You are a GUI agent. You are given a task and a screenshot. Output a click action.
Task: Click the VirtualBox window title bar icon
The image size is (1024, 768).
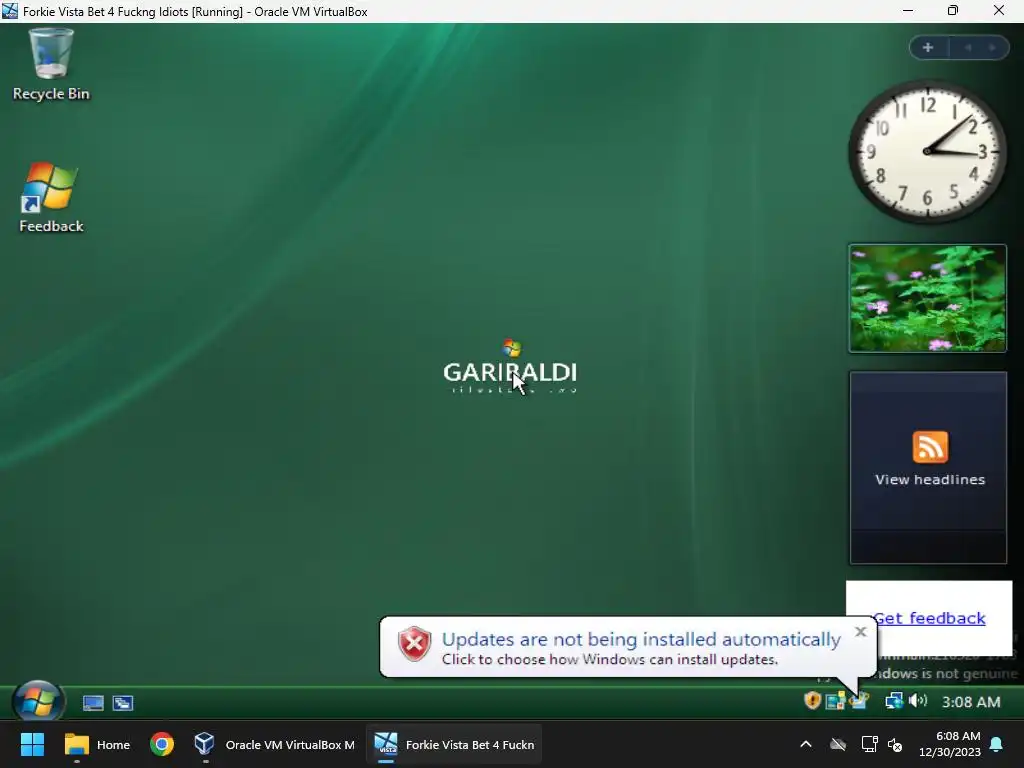[x=10, y=11]
